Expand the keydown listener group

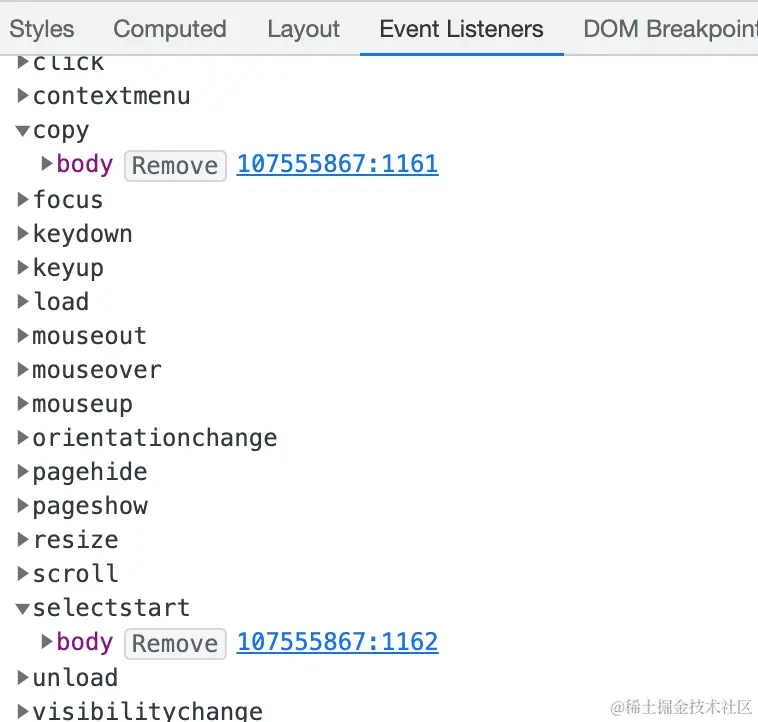(23, 234)
